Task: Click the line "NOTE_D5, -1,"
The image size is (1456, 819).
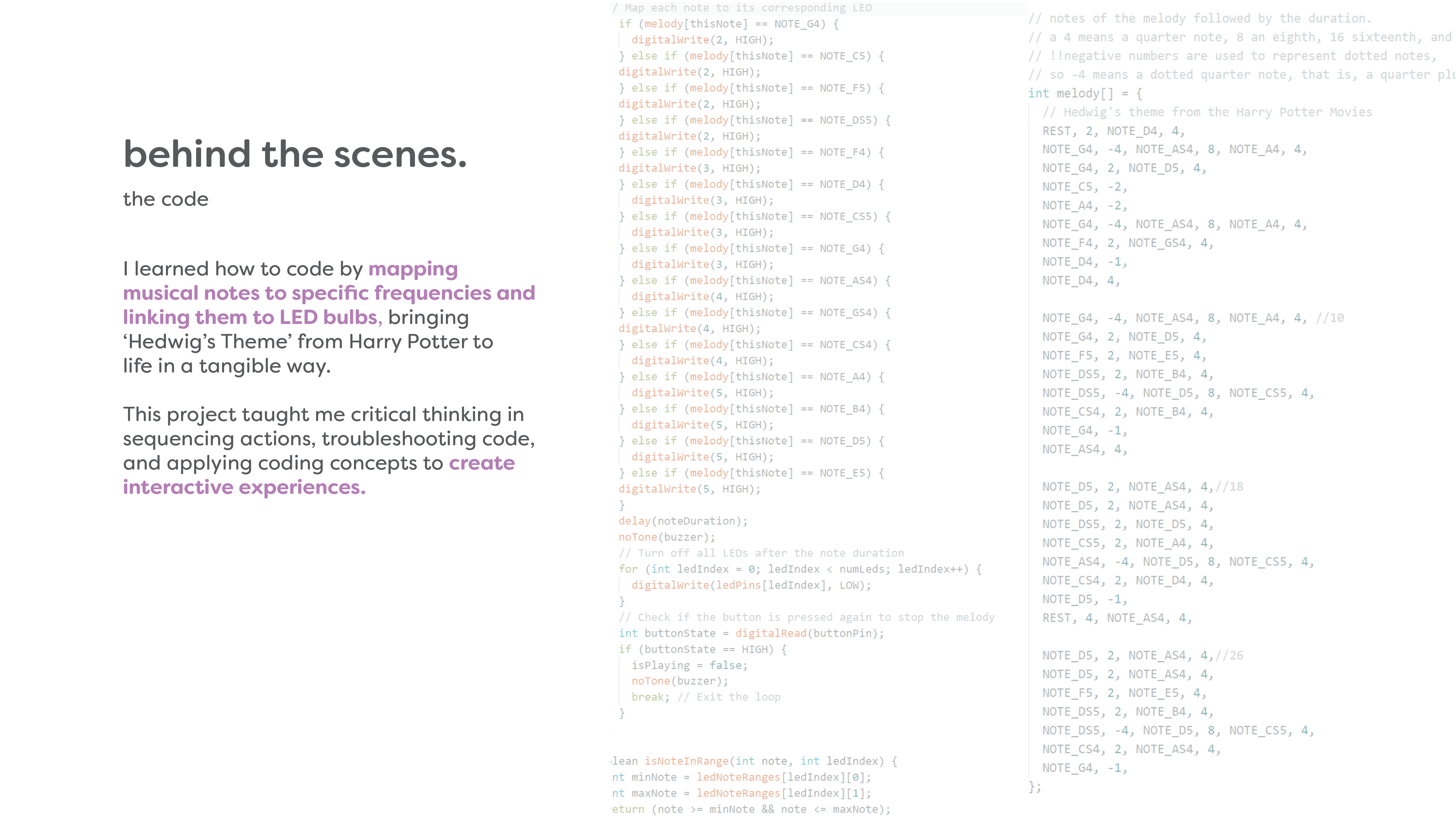Action: pyautogui.click(x=1085, y=599)
